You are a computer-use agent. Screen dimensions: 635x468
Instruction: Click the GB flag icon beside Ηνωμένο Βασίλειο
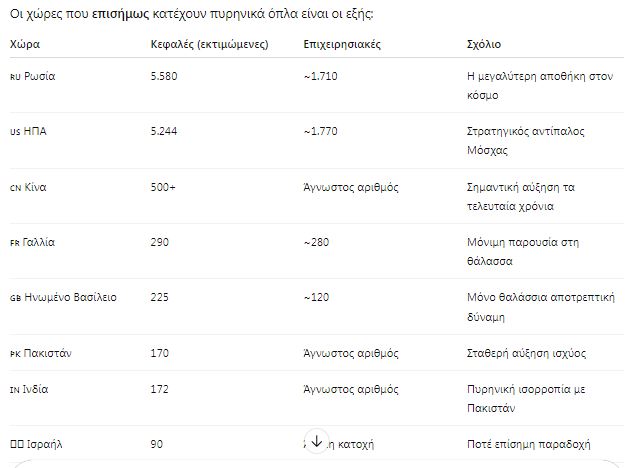14,298
